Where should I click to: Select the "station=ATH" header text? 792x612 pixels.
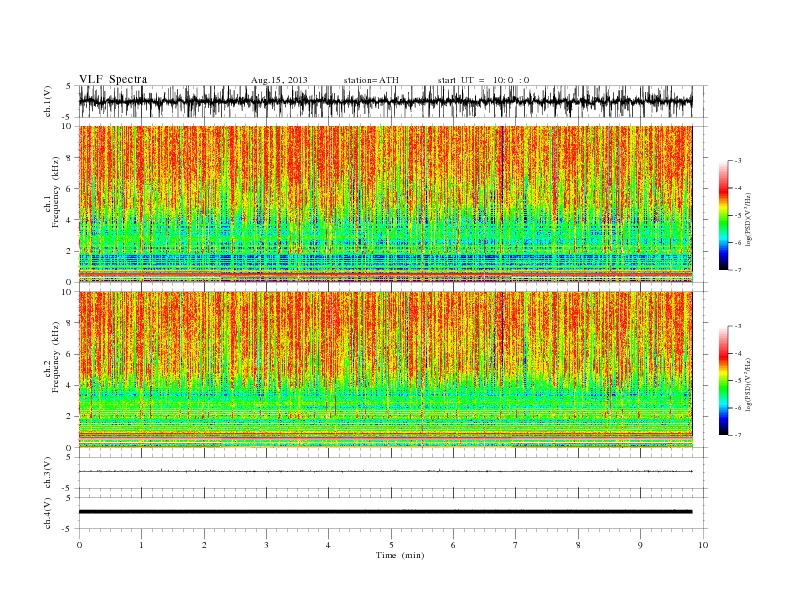(x=371, y=80)
